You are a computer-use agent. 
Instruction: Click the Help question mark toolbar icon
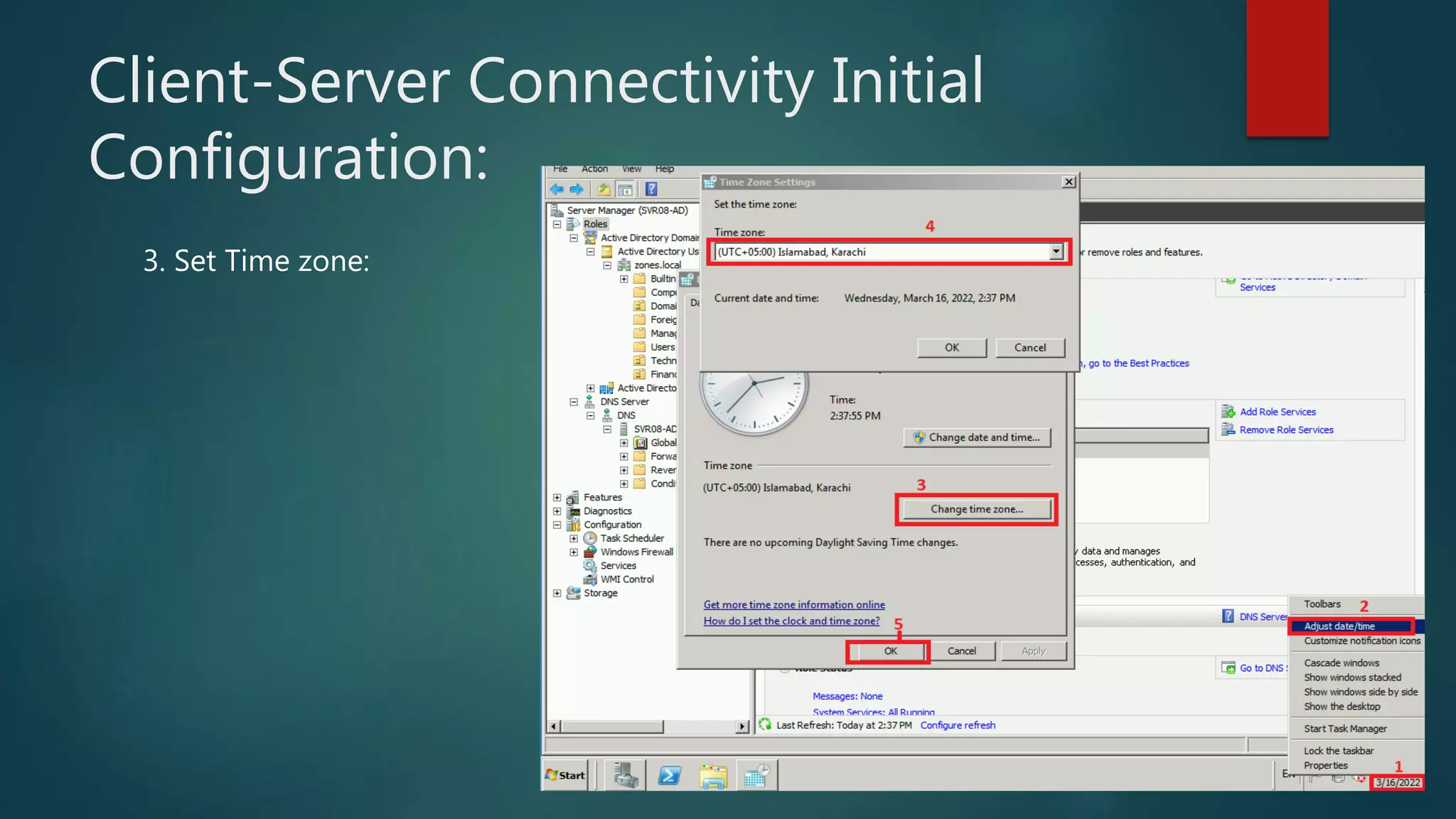coord(651,189)
